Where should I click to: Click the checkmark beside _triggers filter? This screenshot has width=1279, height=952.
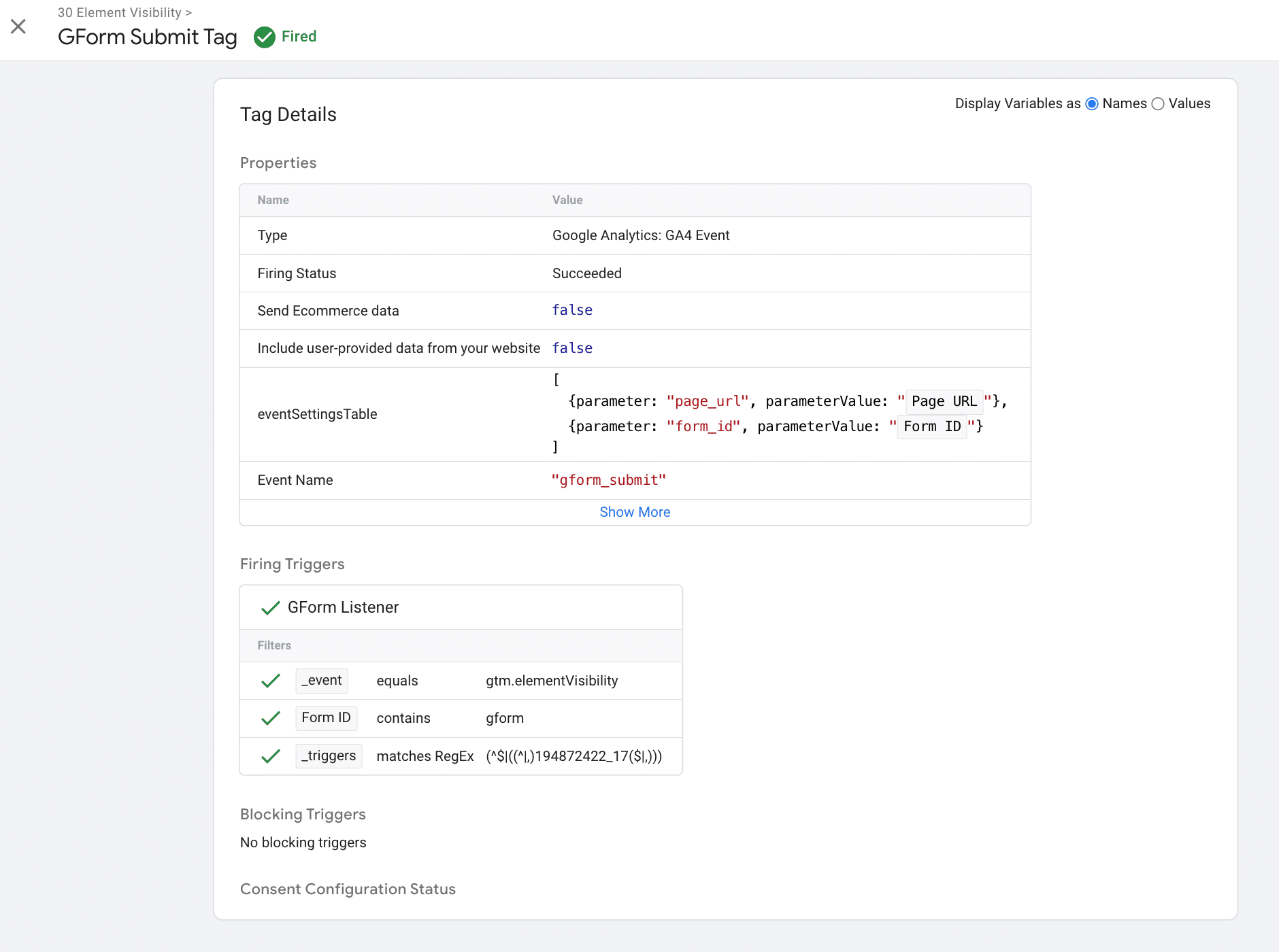(271, 756)
